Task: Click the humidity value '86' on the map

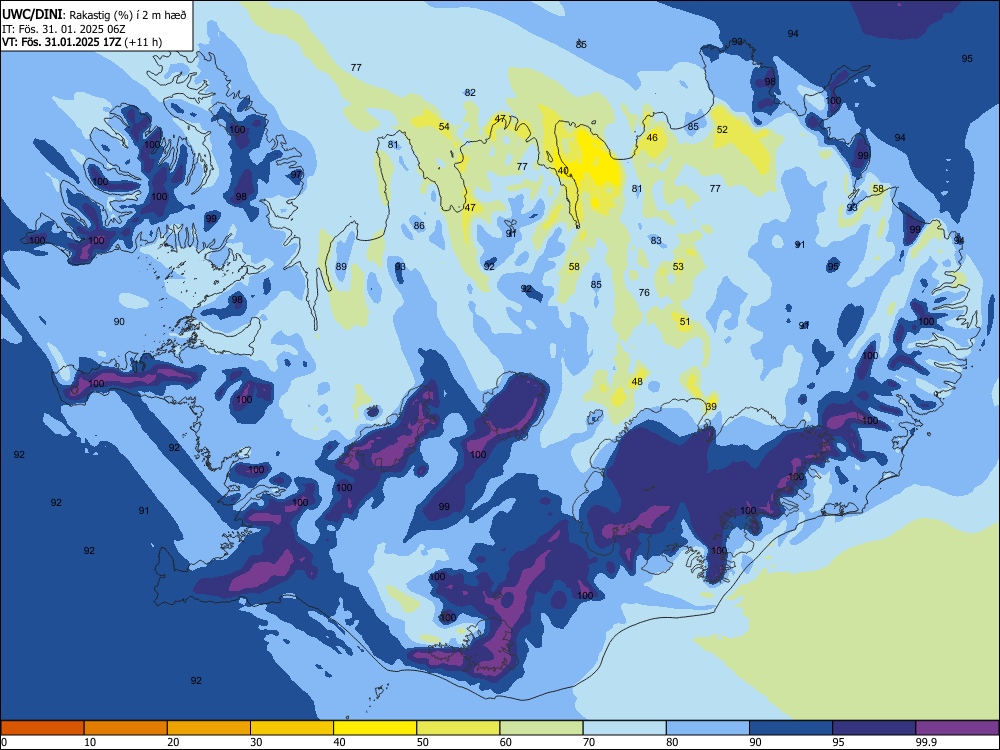Action: point(419,226)
